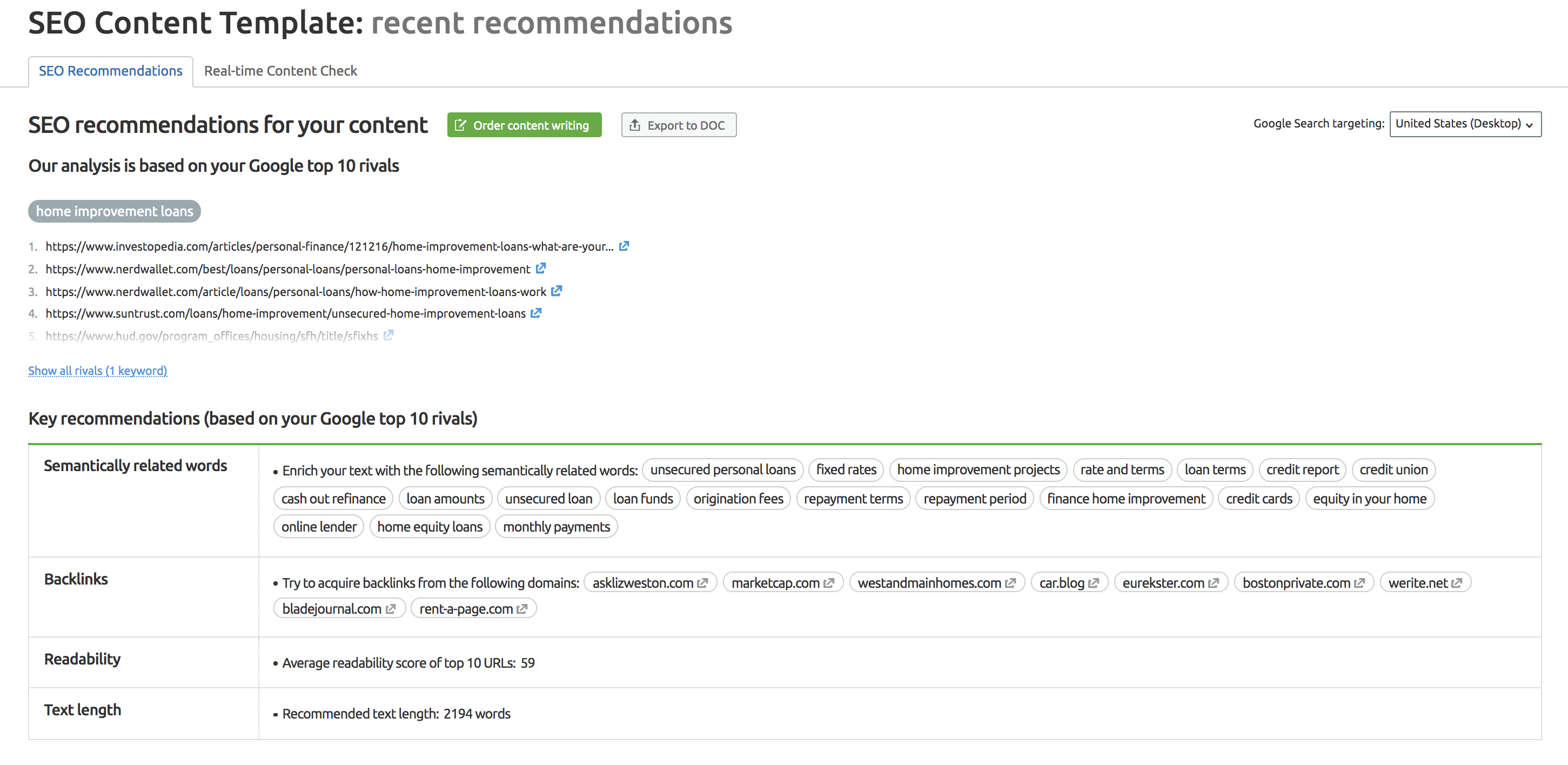Select the unsecured personal loans keyword chip
The image size is (1568, 765).
click(x=722, y=470)
